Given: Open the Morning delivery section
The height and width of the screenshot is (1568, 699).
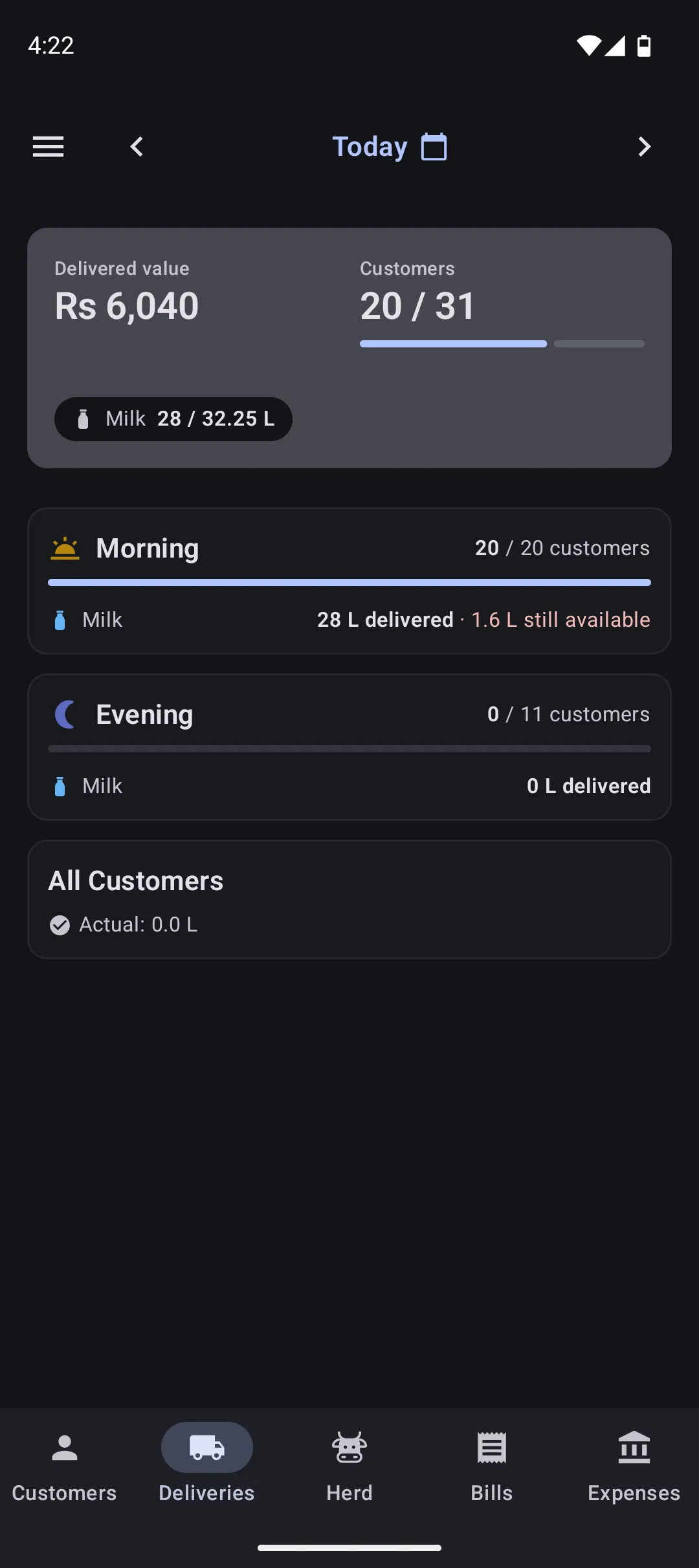Looking at the screenshot, I should (x=349, y=581).
